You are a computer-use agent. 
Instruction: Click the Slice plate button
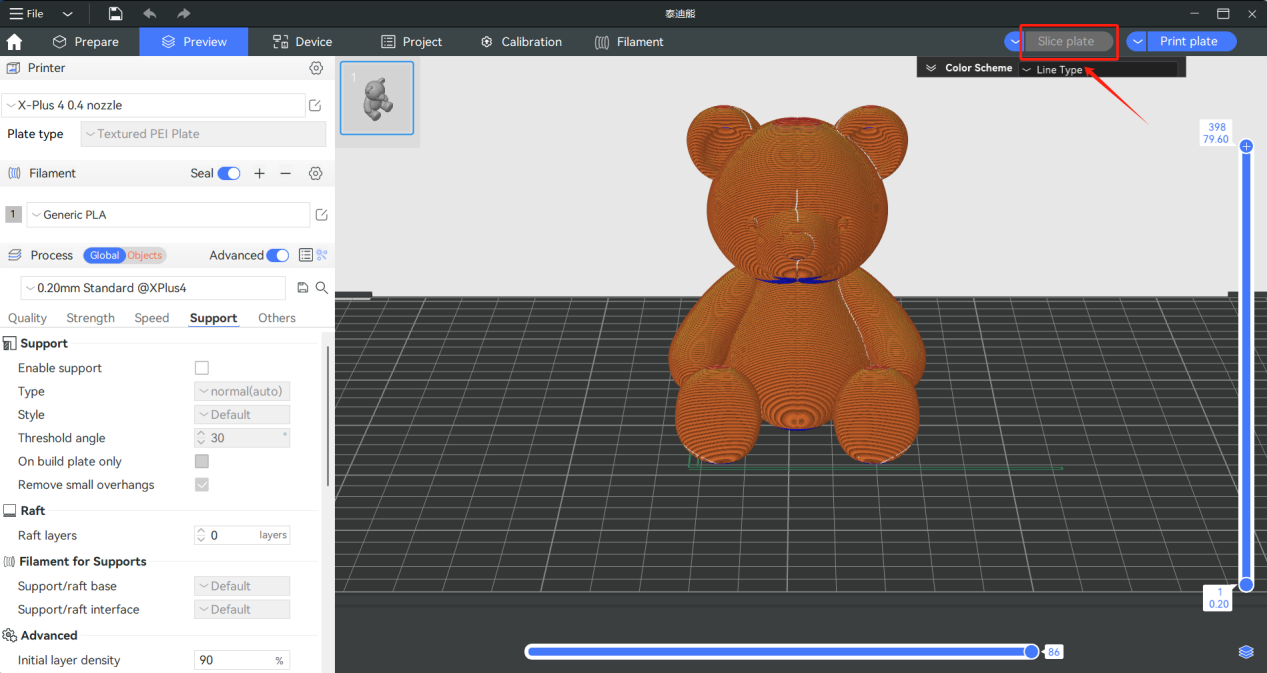click(x=1066, y=41)
